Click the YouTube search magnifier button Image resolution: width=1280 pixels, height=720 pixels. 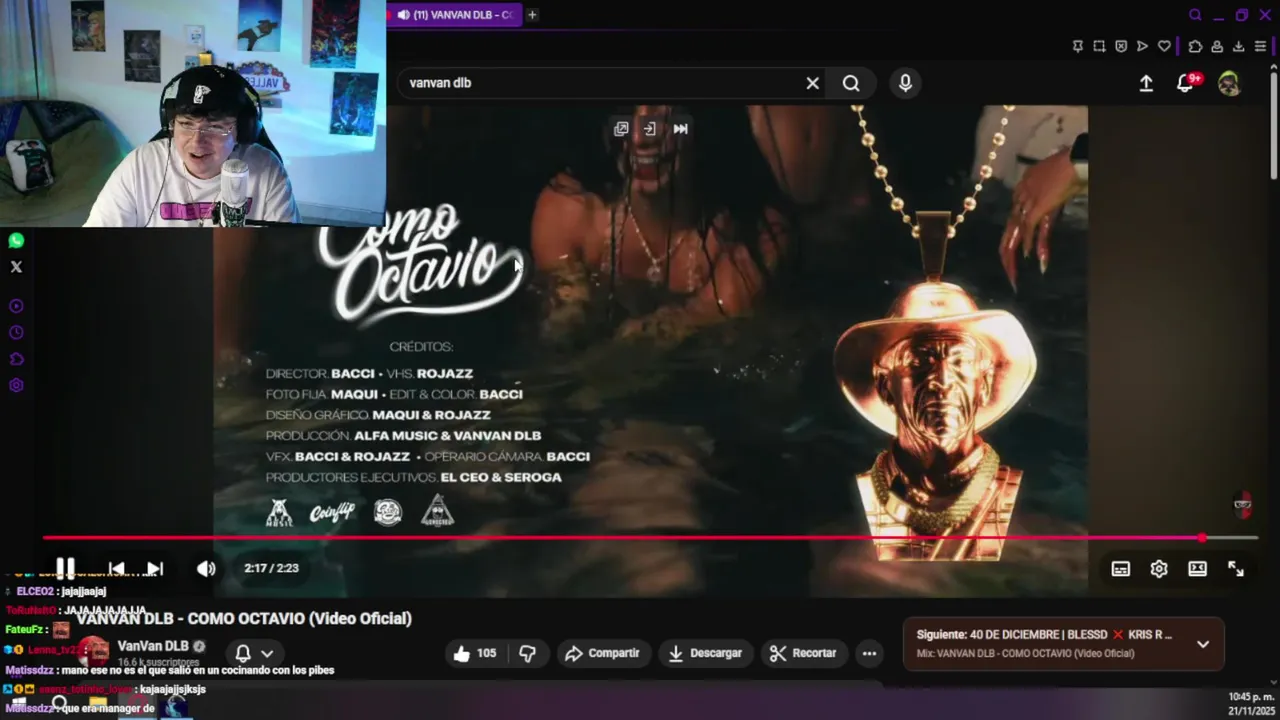click(x=851, y=83)
